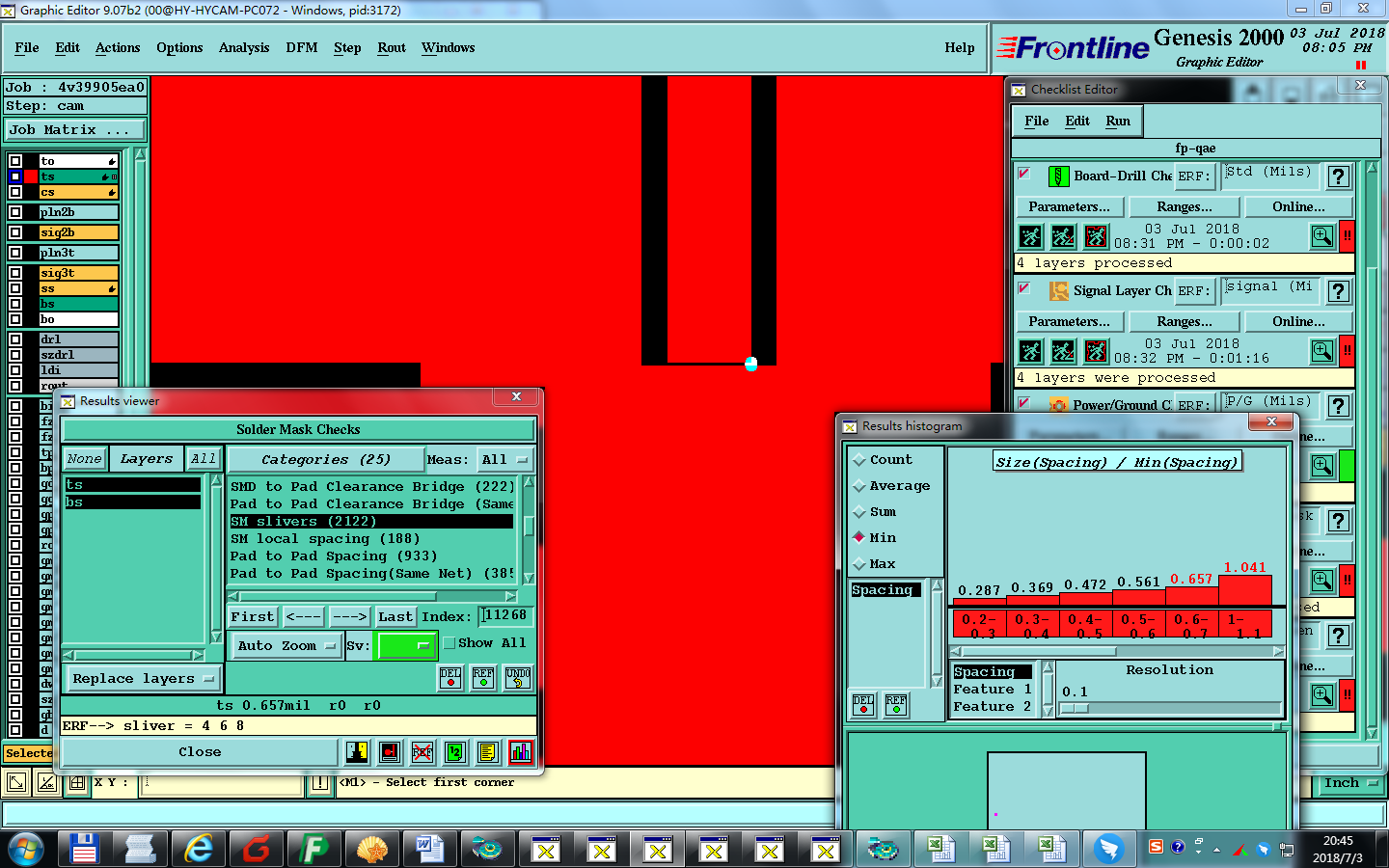Toggle the Signal Layer Check checkbox
1389x868 pixels.
[1024, 288]
